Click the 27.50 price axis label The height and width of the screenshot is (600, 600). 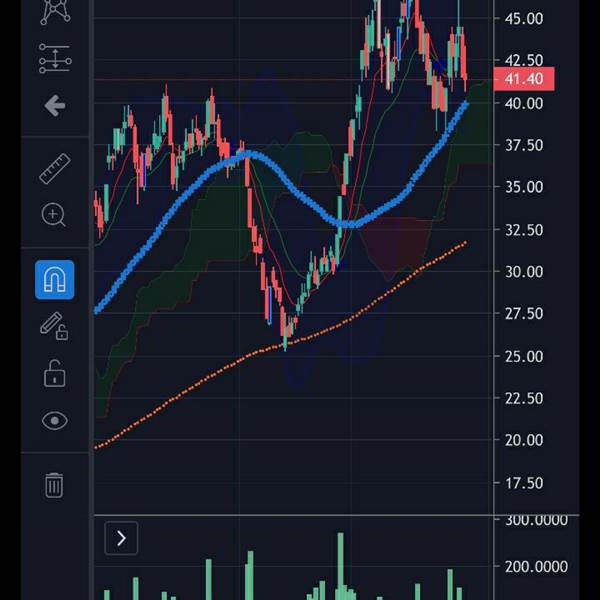[523, 314]
